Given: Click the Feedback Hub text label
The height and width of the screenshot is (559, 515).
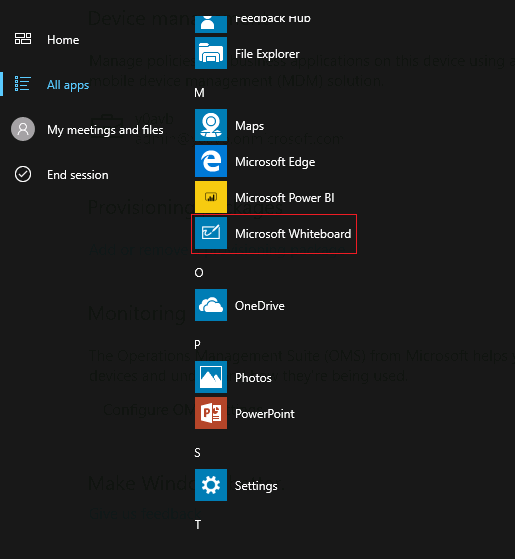Looking at the screenshot, I should [273, 19].
